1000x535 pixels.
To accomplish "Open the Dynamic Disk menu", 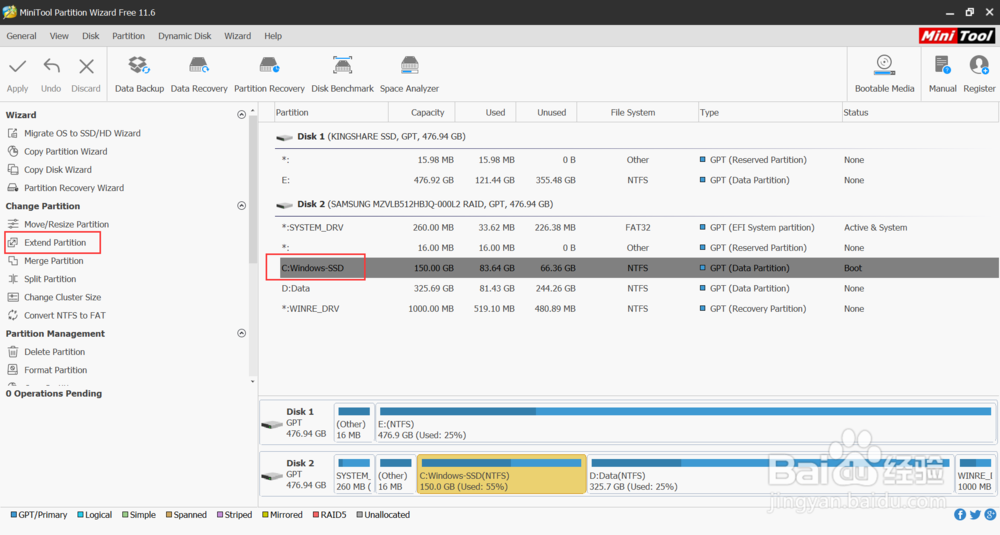I will click(184, 36).
